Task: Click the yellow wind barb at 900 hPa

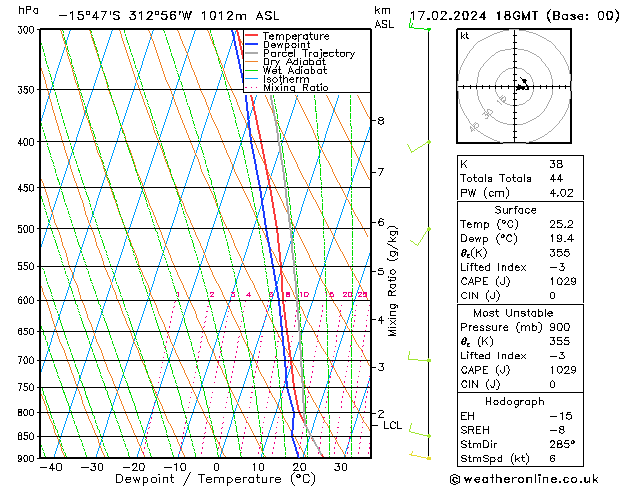Action: point(420,456)
